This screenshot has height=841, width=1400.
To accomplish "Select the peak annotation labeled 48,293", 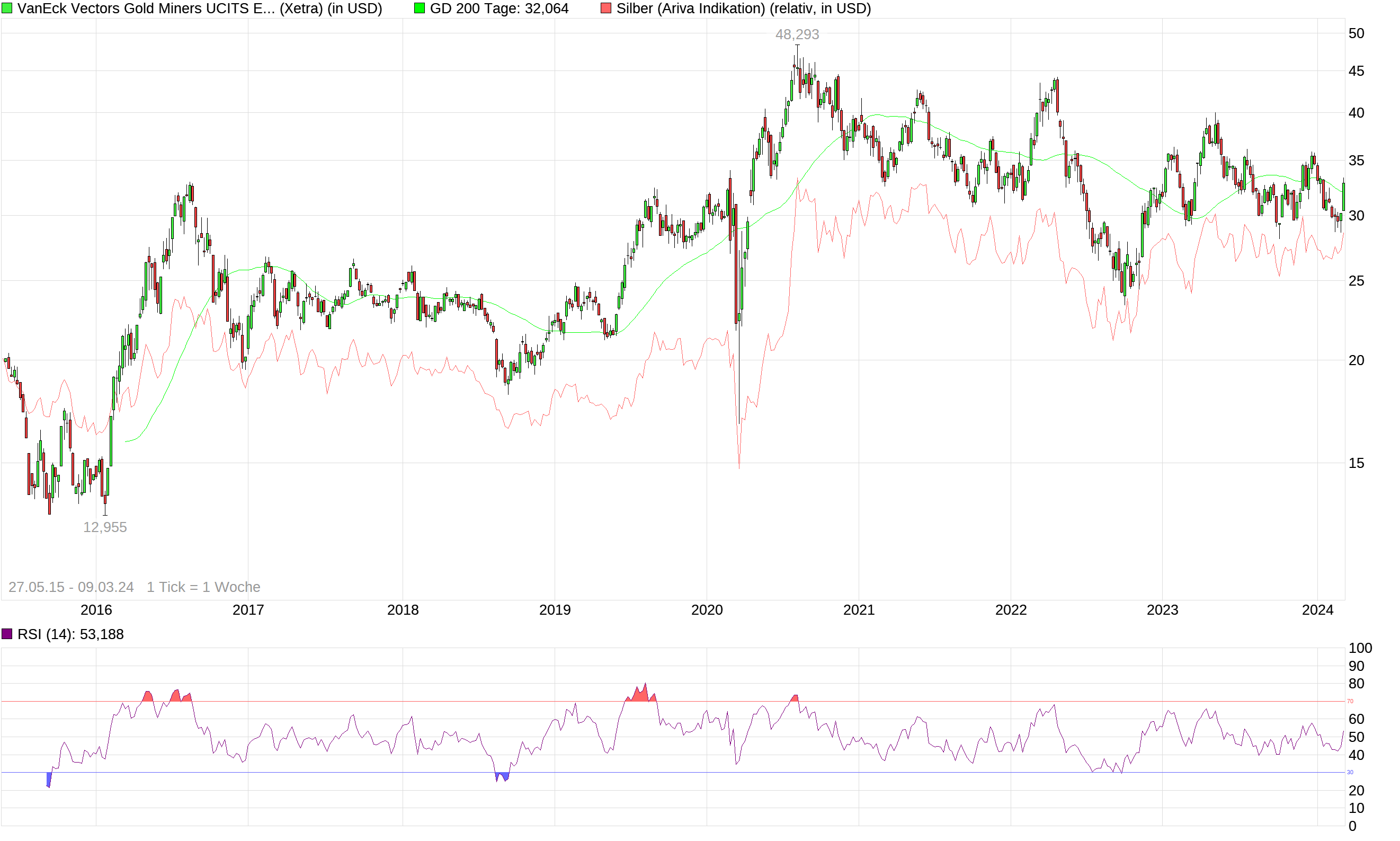I will [797, 35].
